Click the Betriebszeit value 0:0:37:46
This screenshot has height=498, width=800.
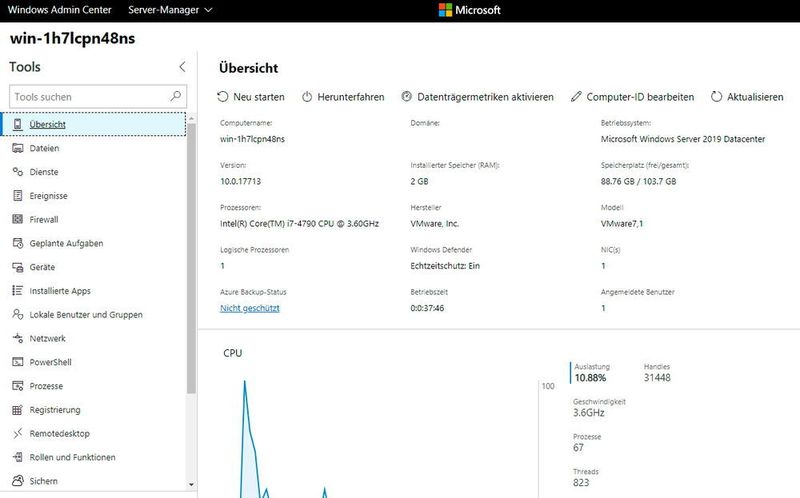coord(427,308)
